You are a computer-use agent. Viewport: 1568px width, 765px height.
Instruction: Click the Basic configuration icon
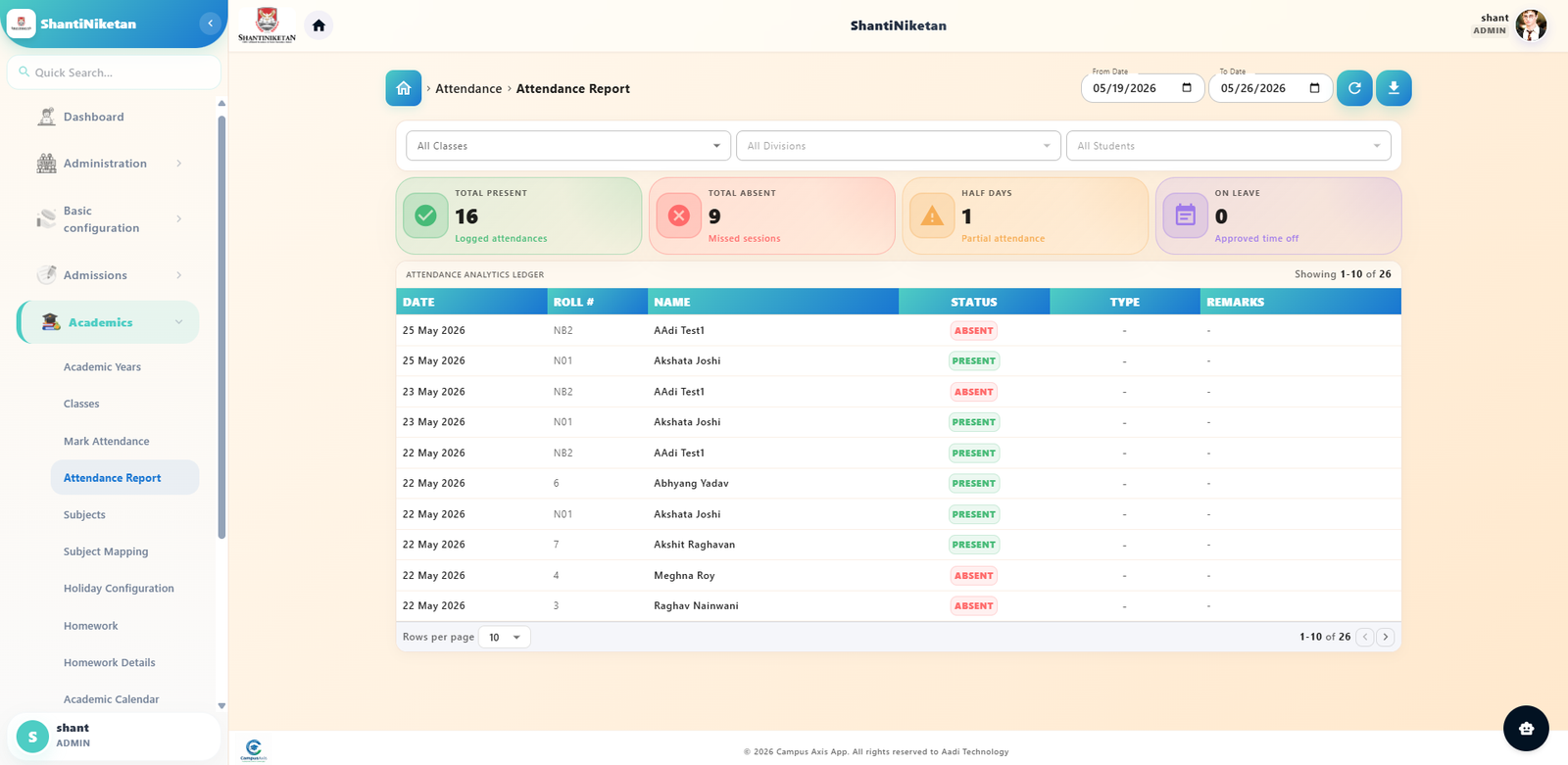point(46,218)
